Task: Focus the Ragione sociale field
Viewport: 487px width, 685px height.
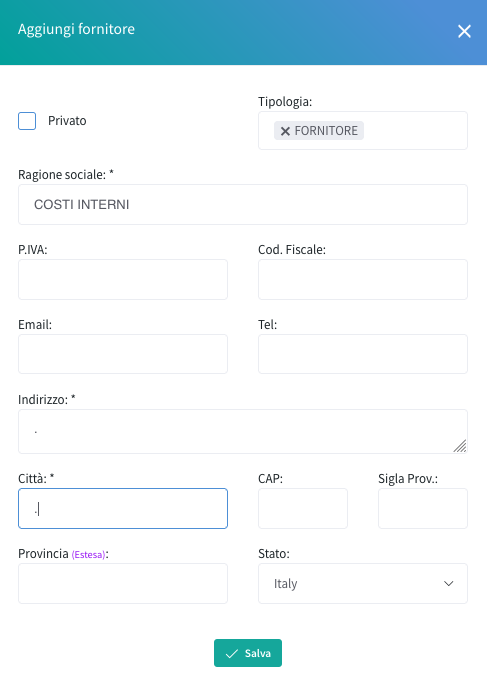Action: point(243,204)
